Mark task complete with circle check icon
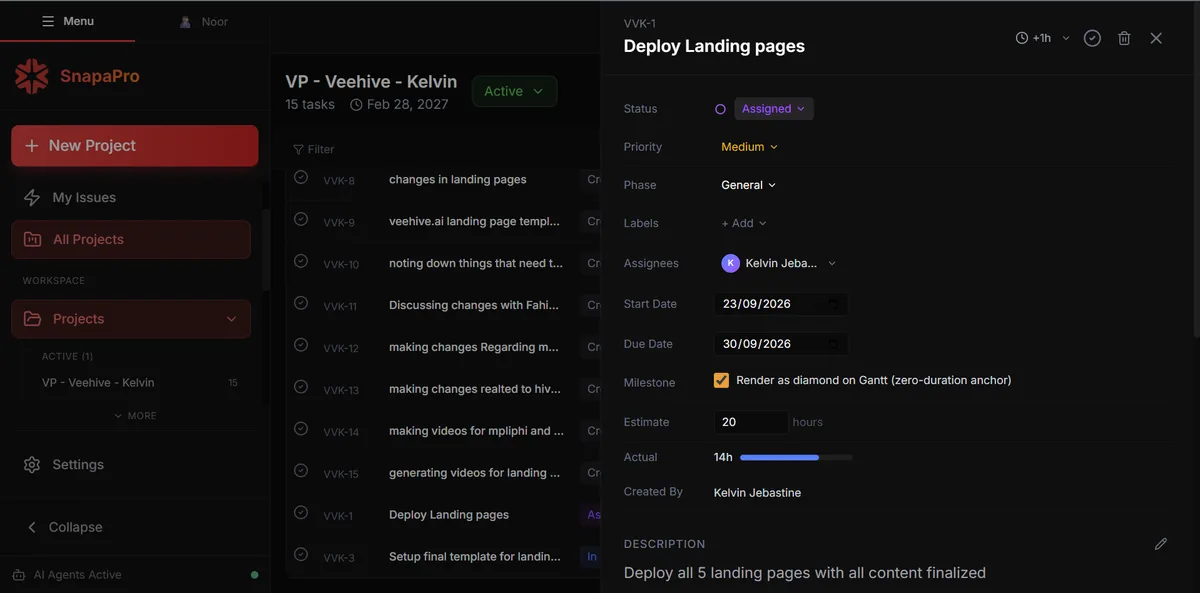 [x=1092, y=38]
